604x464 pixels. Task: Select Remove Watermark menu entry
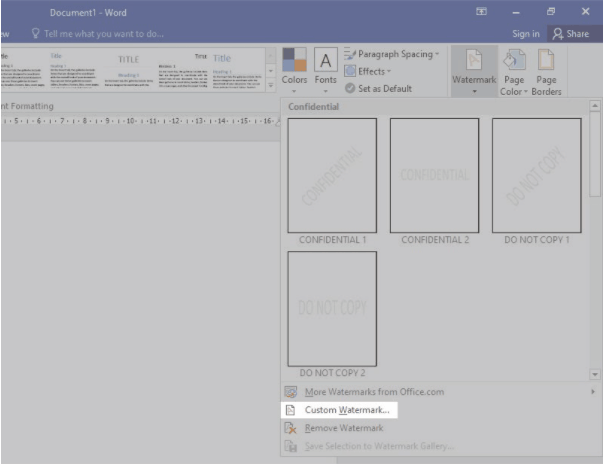(x=342, y=428)
